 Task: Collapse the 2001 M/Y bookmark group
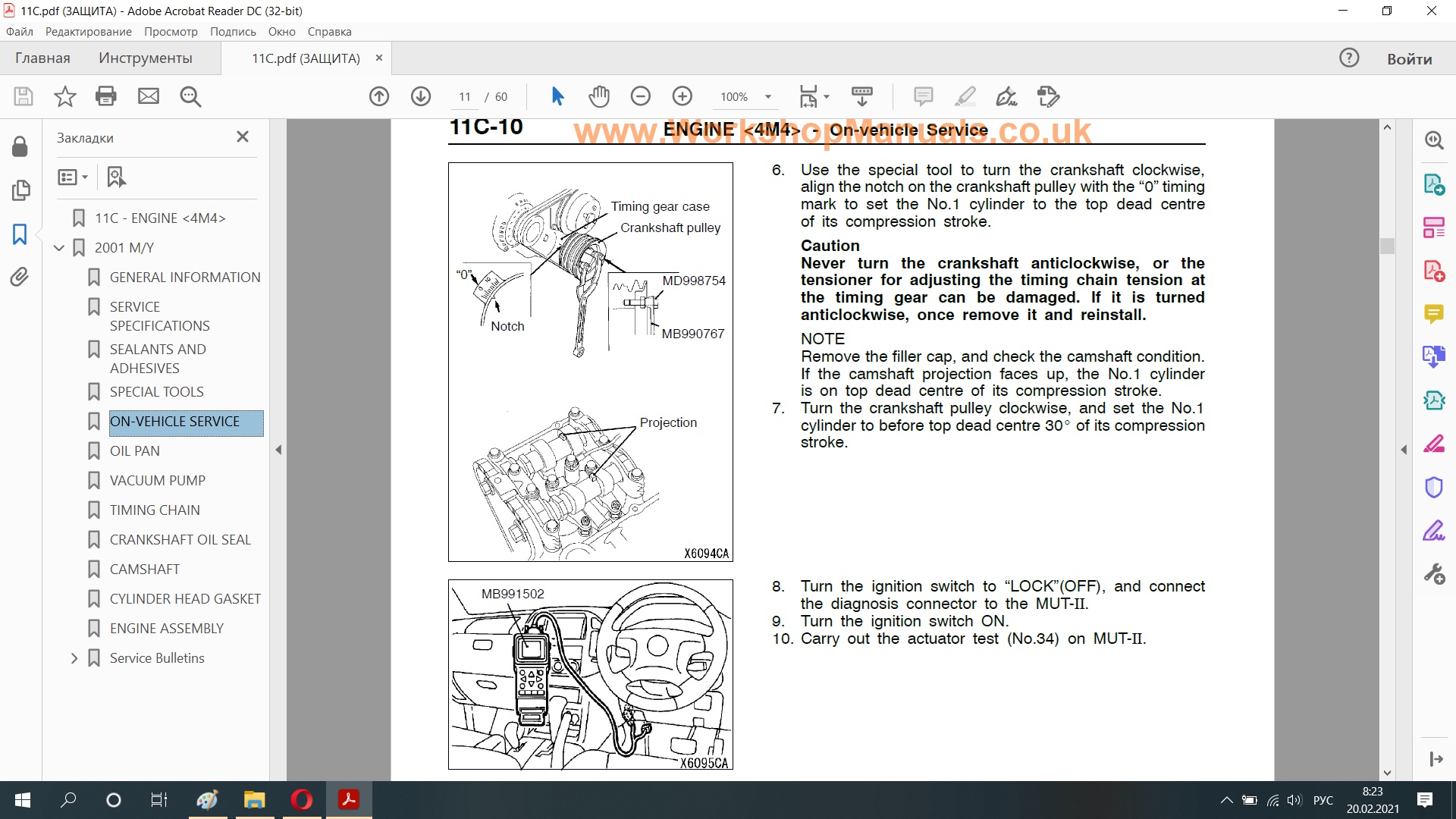(x=59, y=248)
